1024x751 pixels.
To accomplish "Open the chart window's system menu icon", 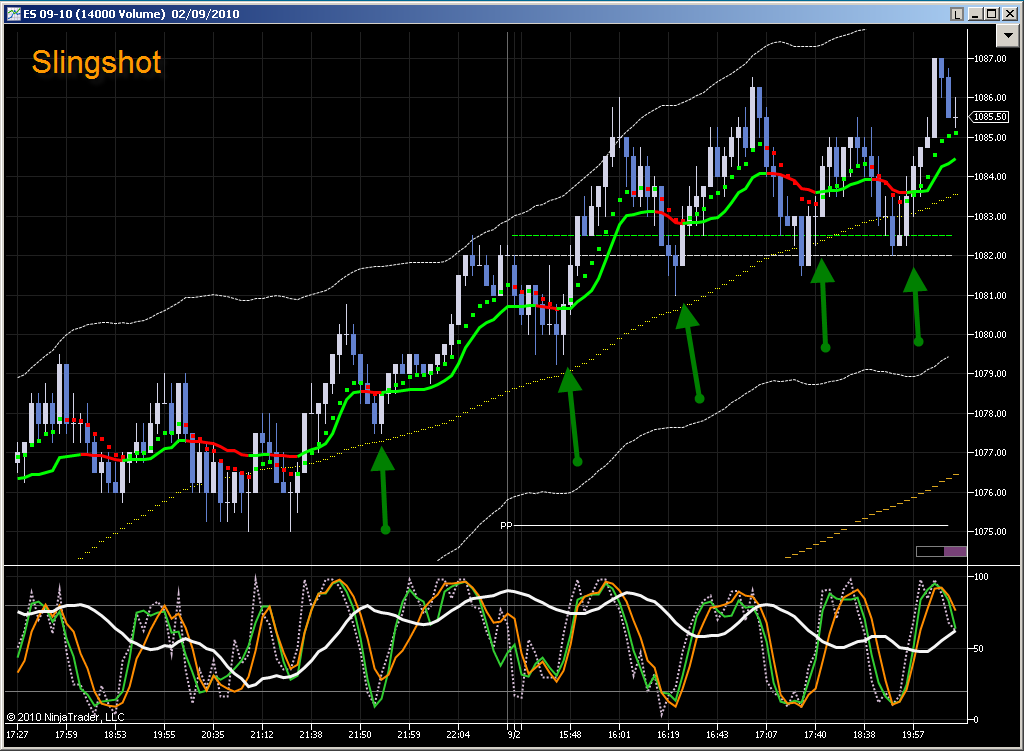I will point(13,14).
